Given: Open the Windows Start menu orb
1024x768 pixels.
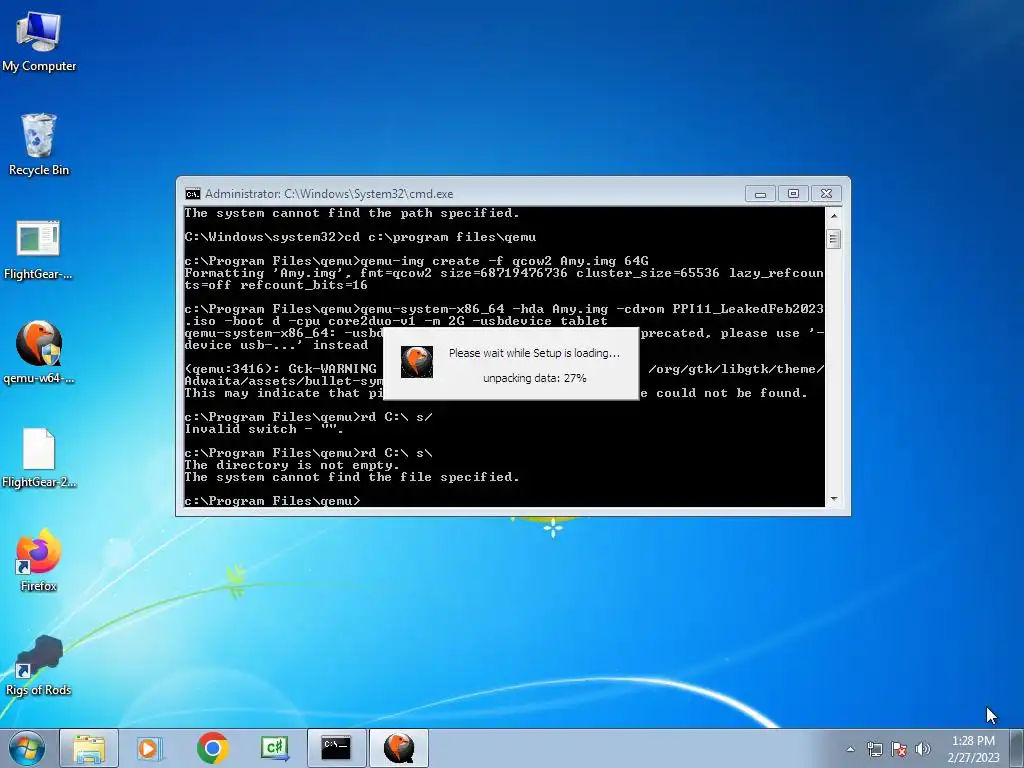Looking at the screenshot, I should 27,748.
